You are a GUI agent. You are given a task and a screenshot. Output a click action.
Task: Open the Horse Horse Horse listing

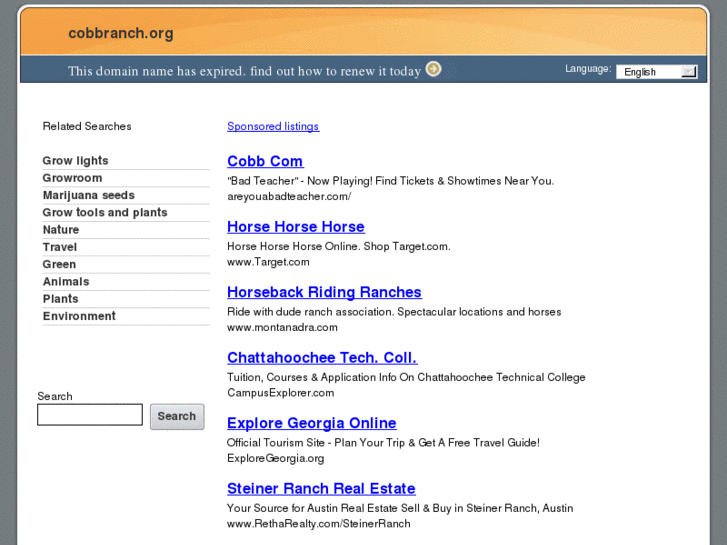[296, 227]
